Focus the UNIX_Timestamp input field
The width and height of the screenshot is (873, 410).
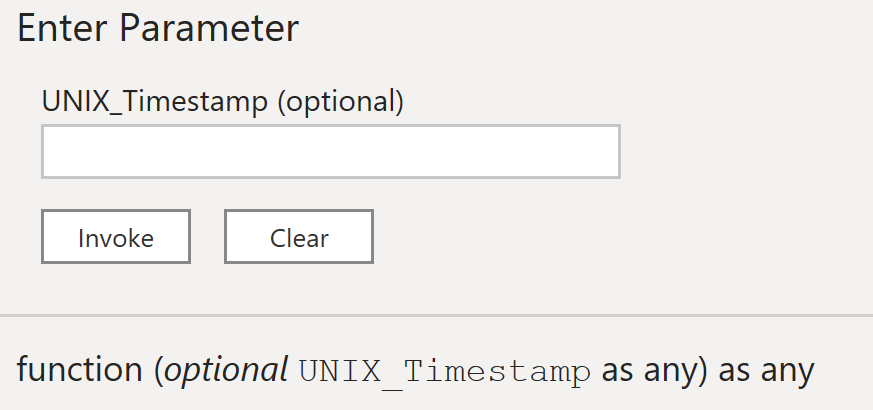331,152
